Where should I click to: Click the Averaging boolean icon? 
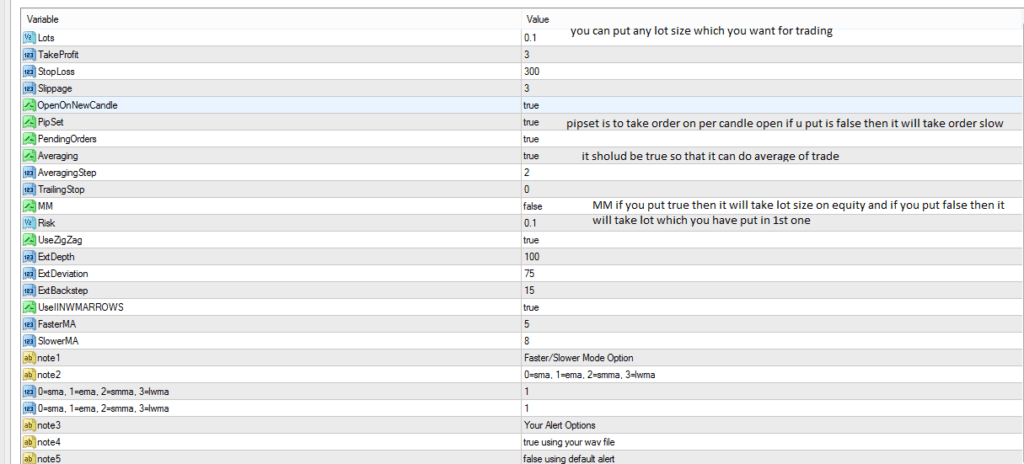[27, 156]
